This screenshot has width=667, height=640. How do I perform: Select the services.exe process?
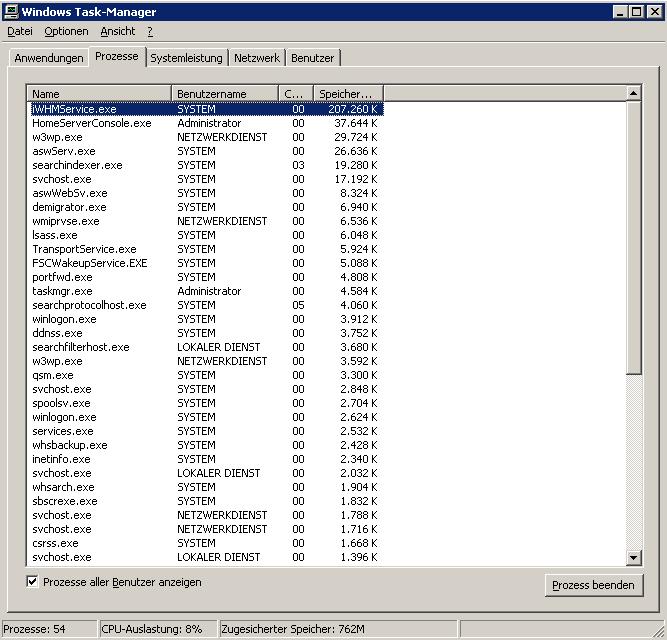pos(205,431)
